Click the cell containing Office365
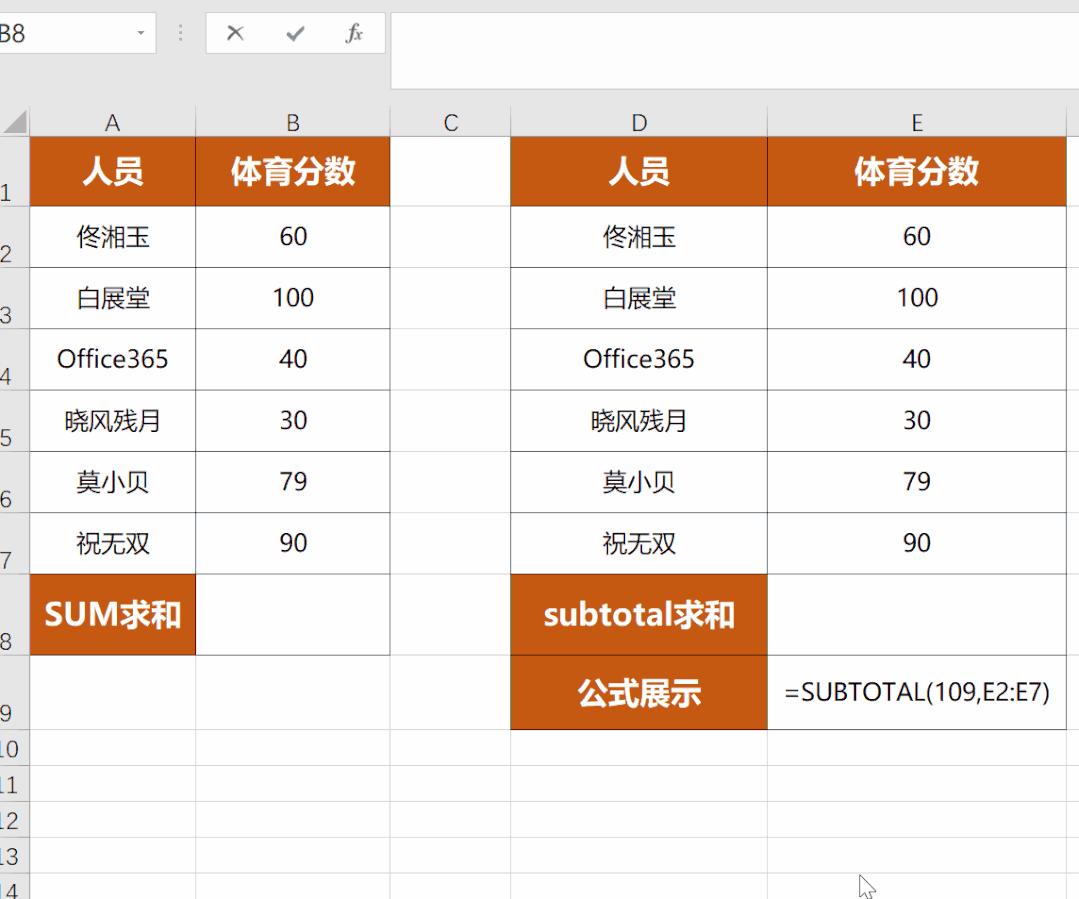Screen dimensions: 1079x899 point(113,359)
